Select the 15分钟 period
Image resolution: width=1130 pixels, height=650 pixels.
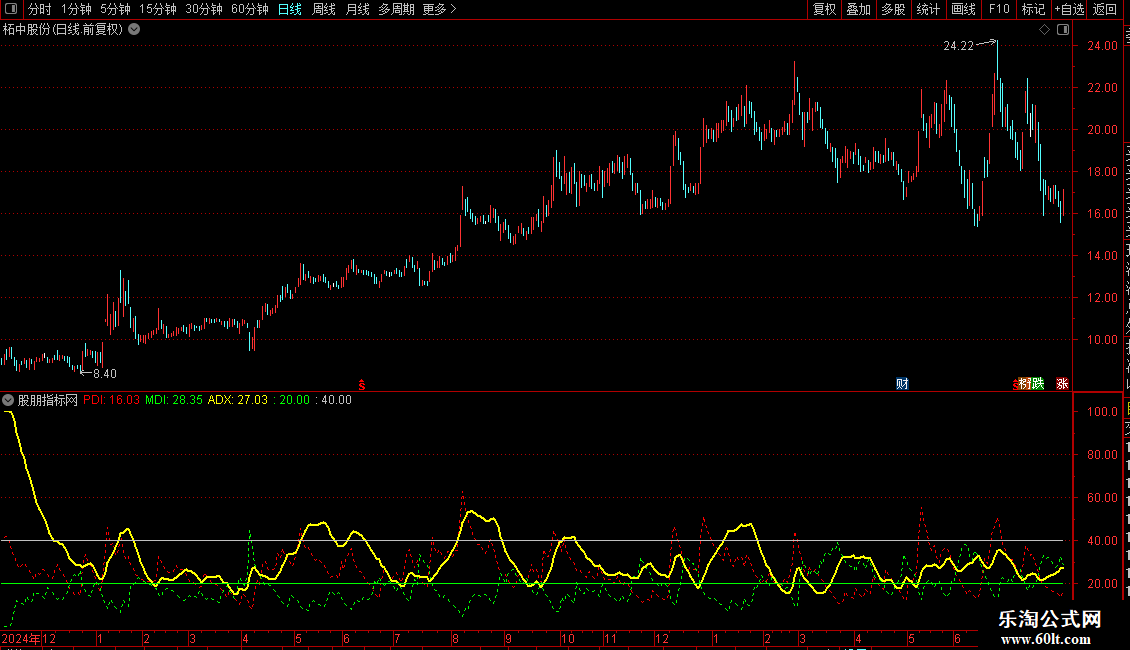pyautogui.click(x=158, y=9)
